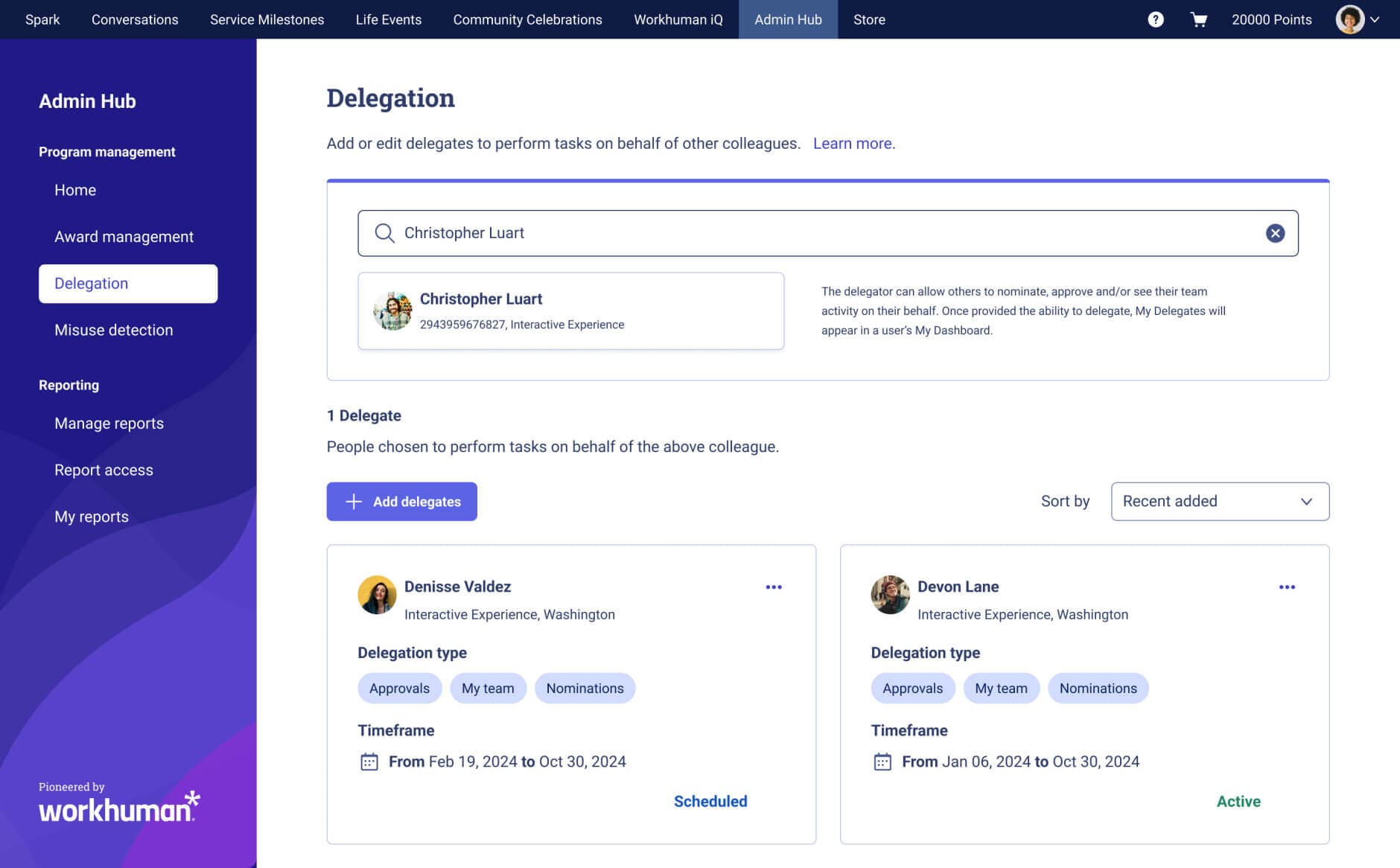Open Award management from Program management
Viewport: 1400px width, 868px height.
tap(124, 236)
